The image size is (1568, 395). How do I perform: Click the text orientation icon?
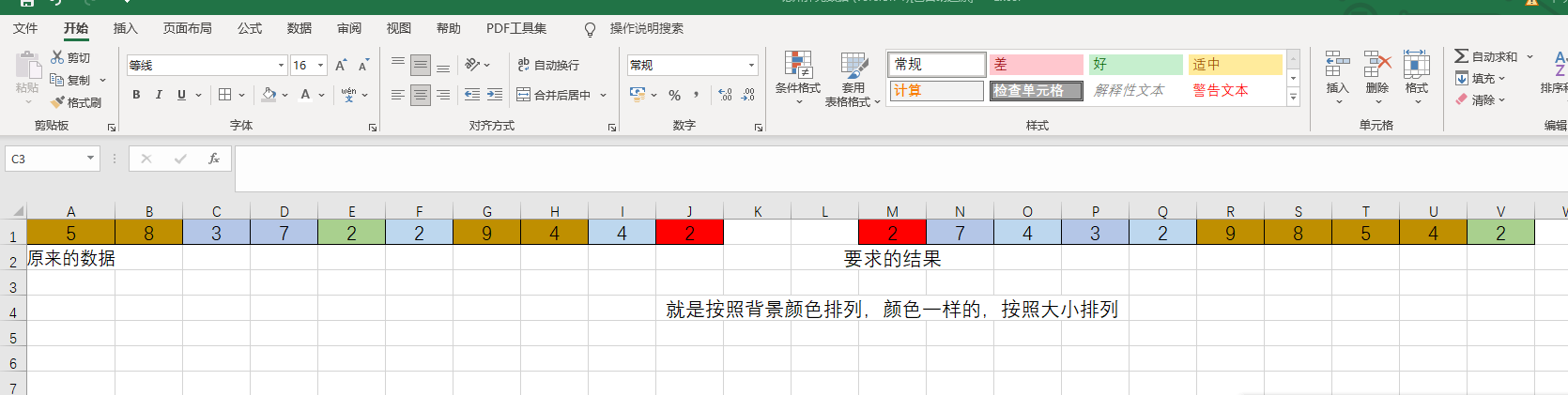[x=472, y=65]
